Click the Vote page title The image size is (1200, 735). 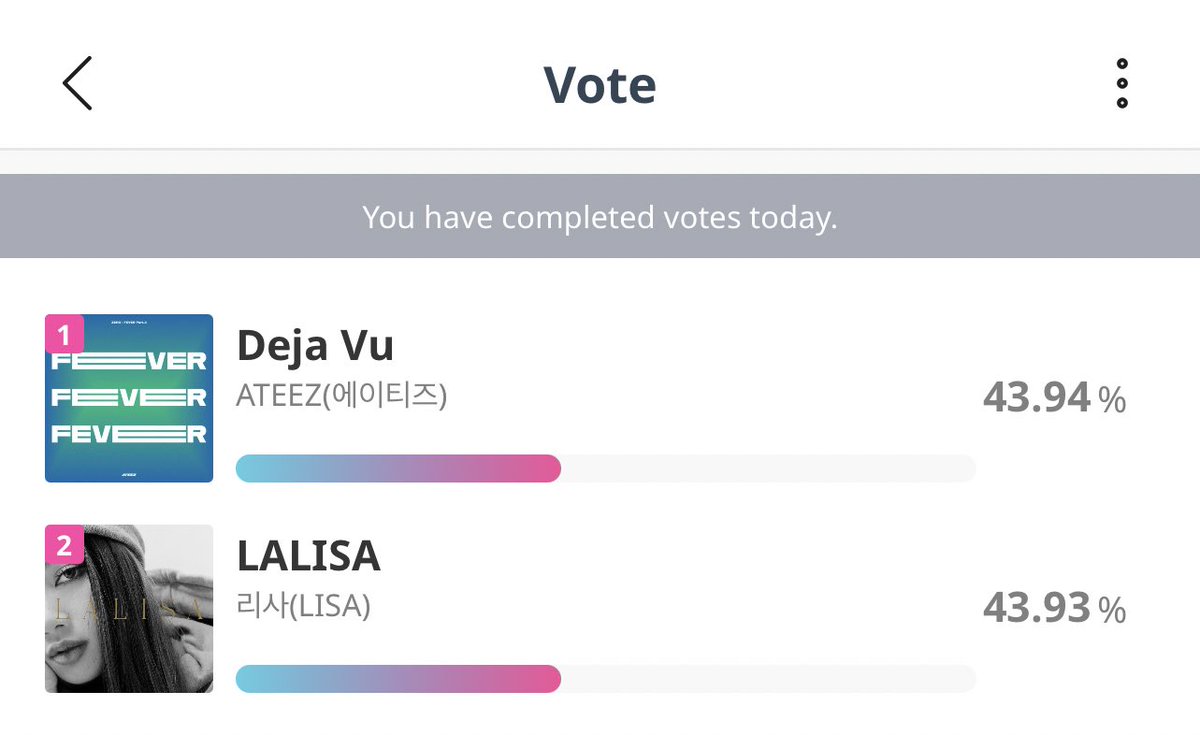[600, 84]
